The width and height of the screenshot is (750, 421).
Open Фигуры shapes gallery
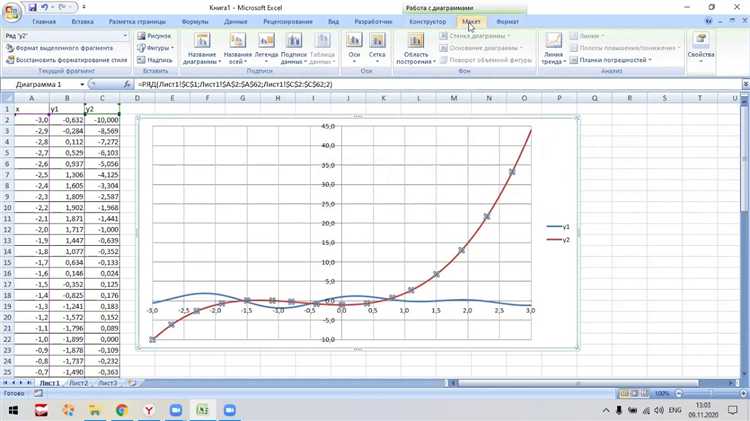pos(155,48)
